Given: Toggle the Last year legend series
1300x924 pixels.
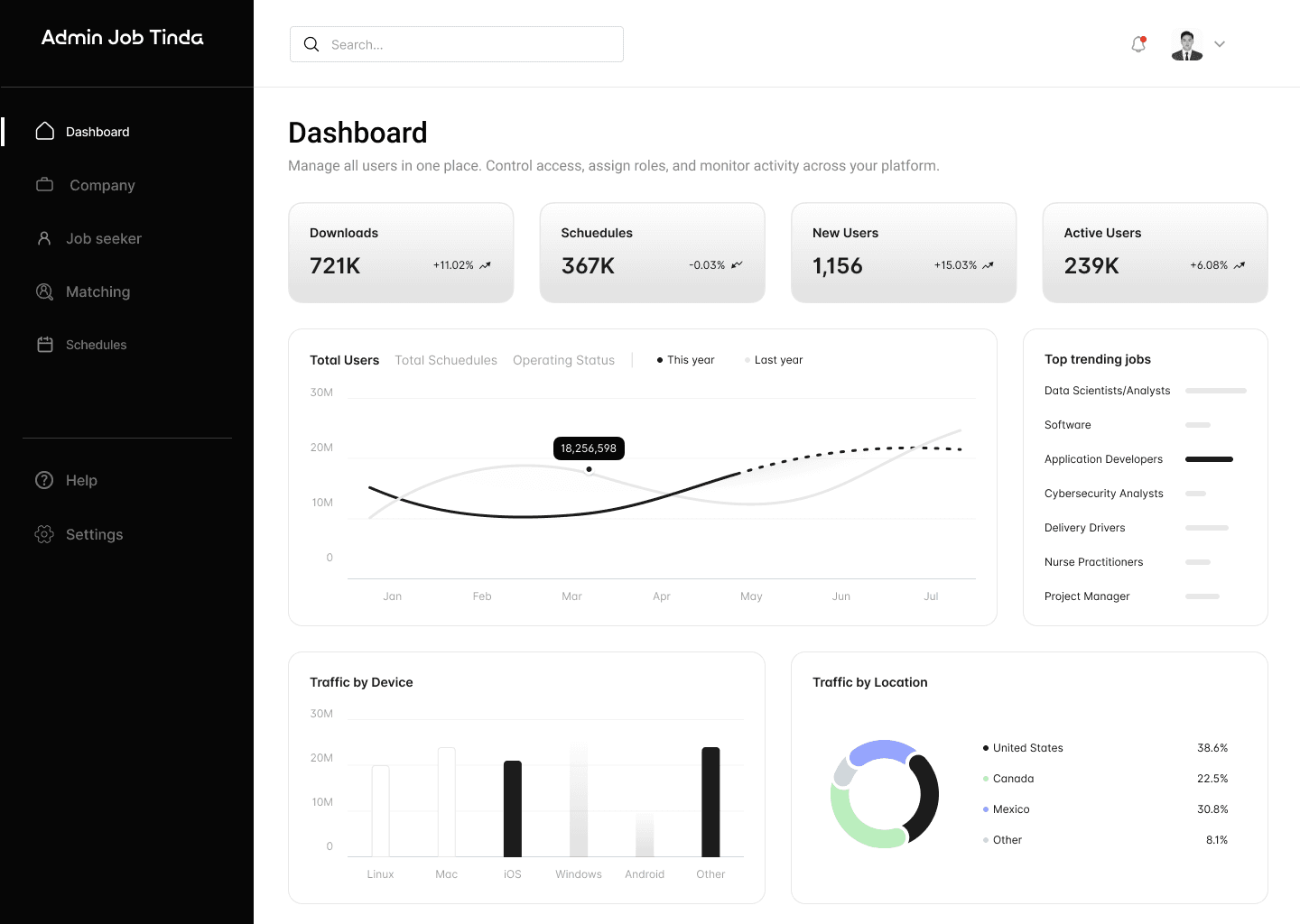Looking at the screenshot, I should point(773,360).
